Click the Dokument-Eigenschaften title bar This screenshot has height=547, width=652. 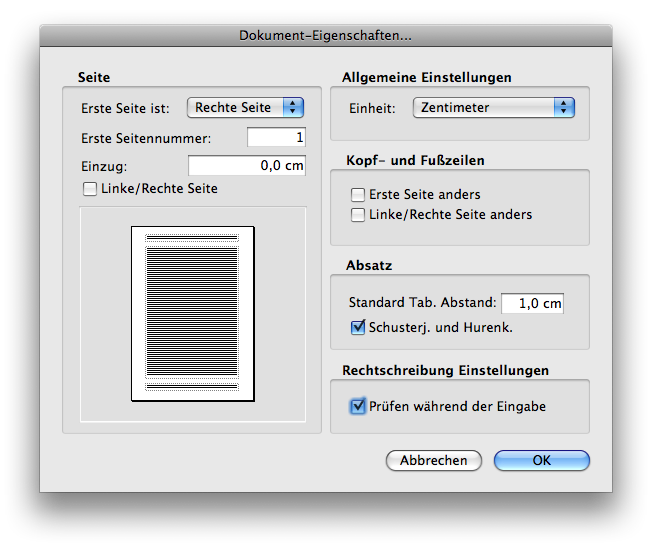326,36
